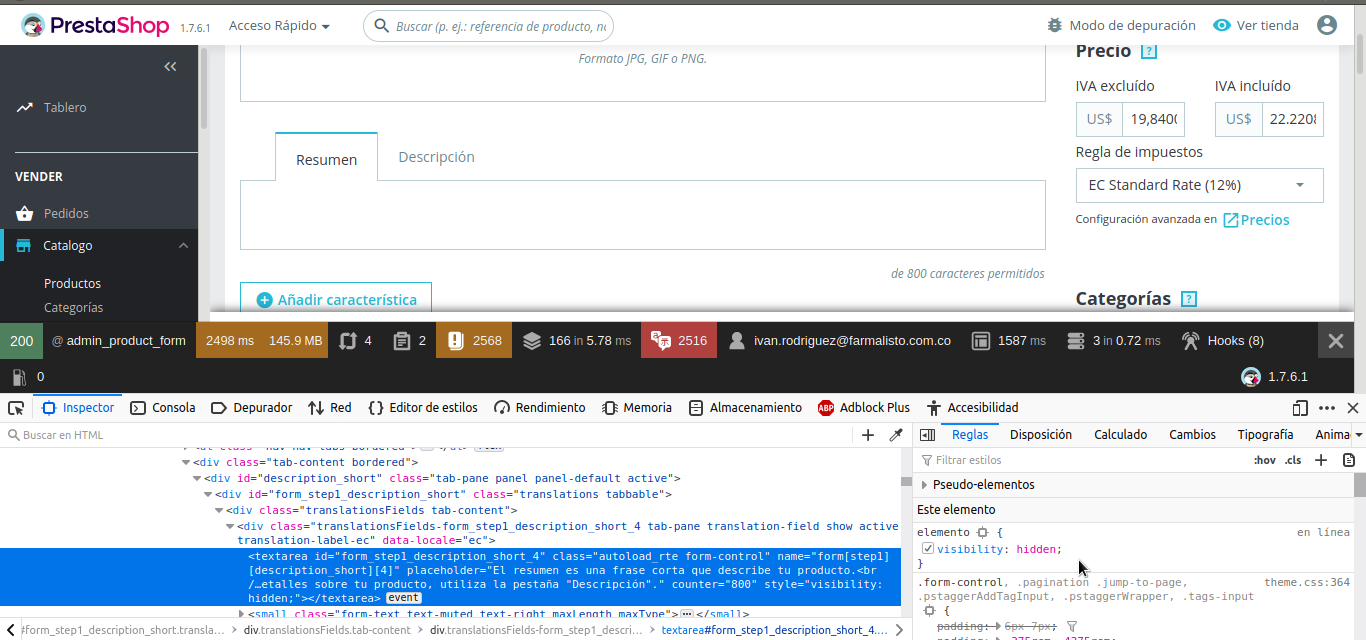This screenshot has width=1366, height=640.
Task: Uncheck the visibility hidden checkbox
Action: pos(927,549)
